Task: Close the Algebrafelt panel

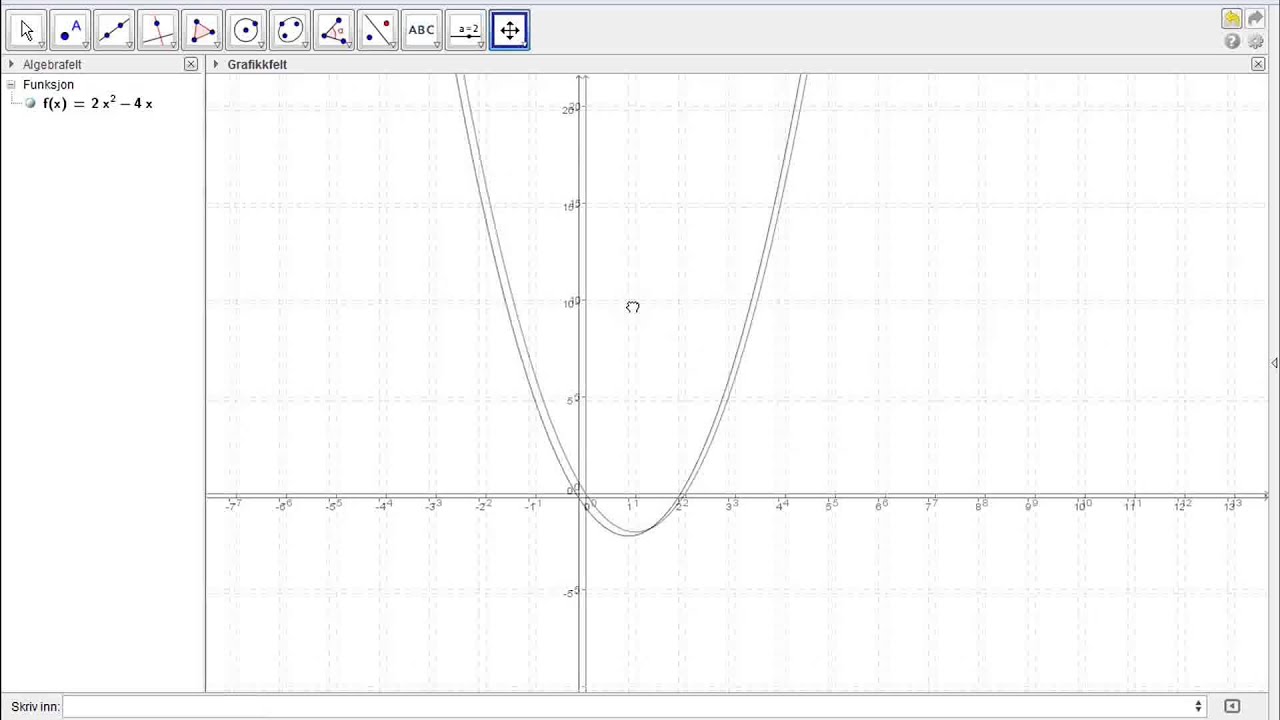Action: 191,64
